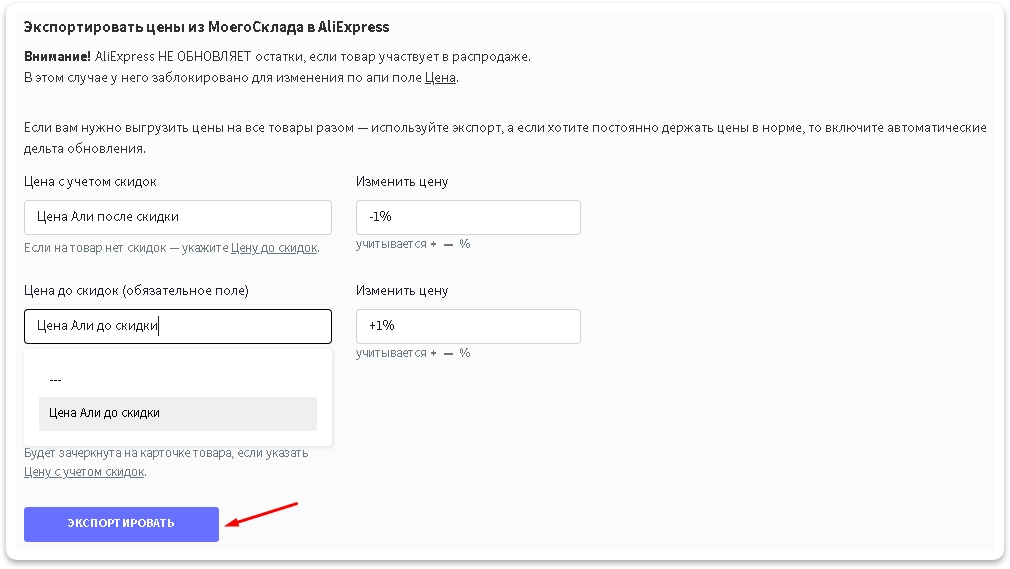
Task: Click the red arrow pointing at export button
Action: (x=262, y=513)
